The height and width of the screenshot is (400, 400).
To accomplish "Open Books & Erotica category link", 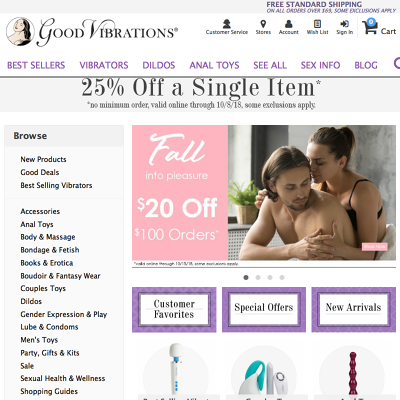I will pyautogui.click(x=47, y=263).
